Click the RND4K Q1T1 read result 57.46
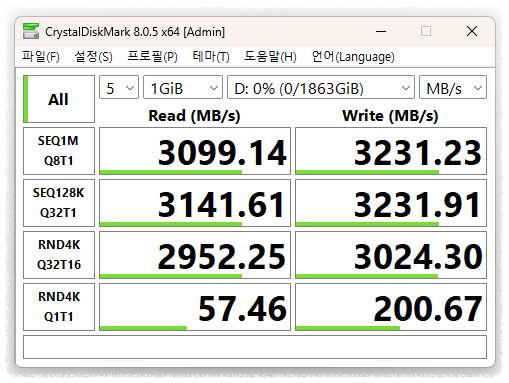This screenshot has width=509, height=383. click(x=195, y=307)
